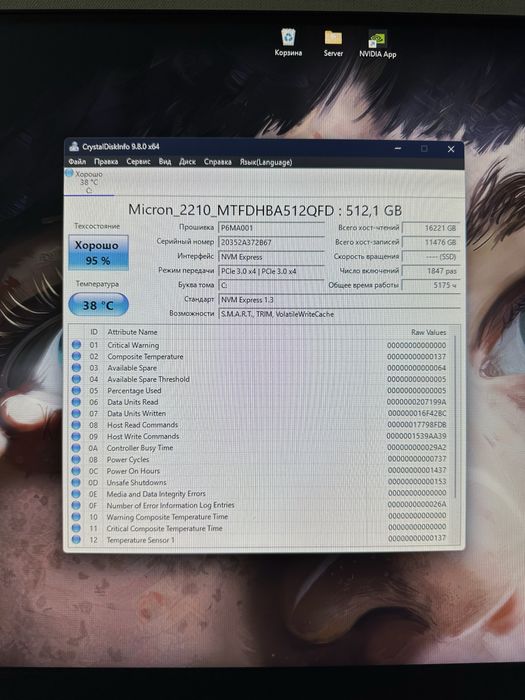This screenshot has height=700, width=525.
Task: Select the Composite Temperature attribute text
Action: [145, 357]
